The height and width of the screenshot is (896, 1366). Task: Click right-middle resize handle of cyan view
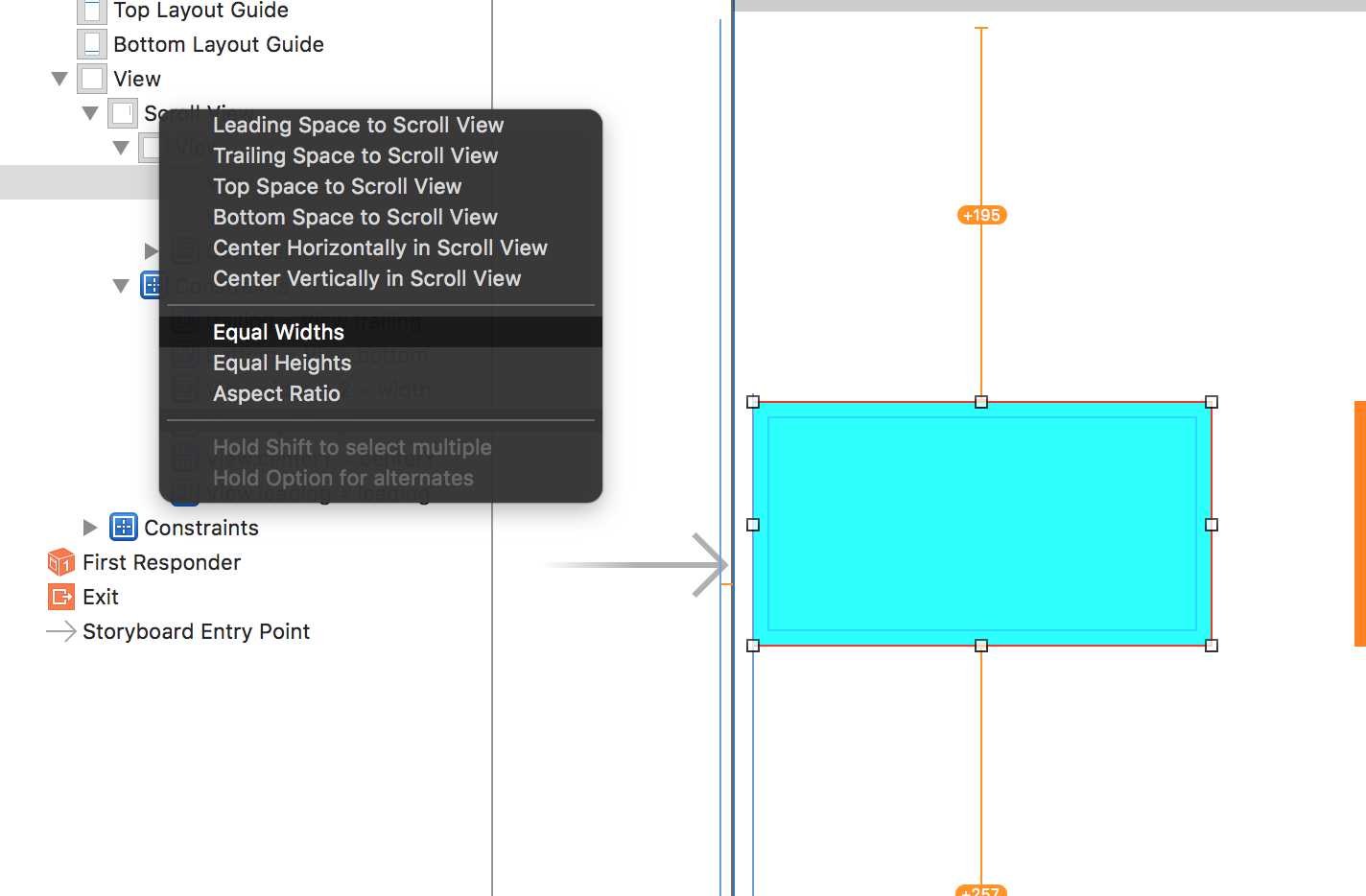(x=1212, y=525)
